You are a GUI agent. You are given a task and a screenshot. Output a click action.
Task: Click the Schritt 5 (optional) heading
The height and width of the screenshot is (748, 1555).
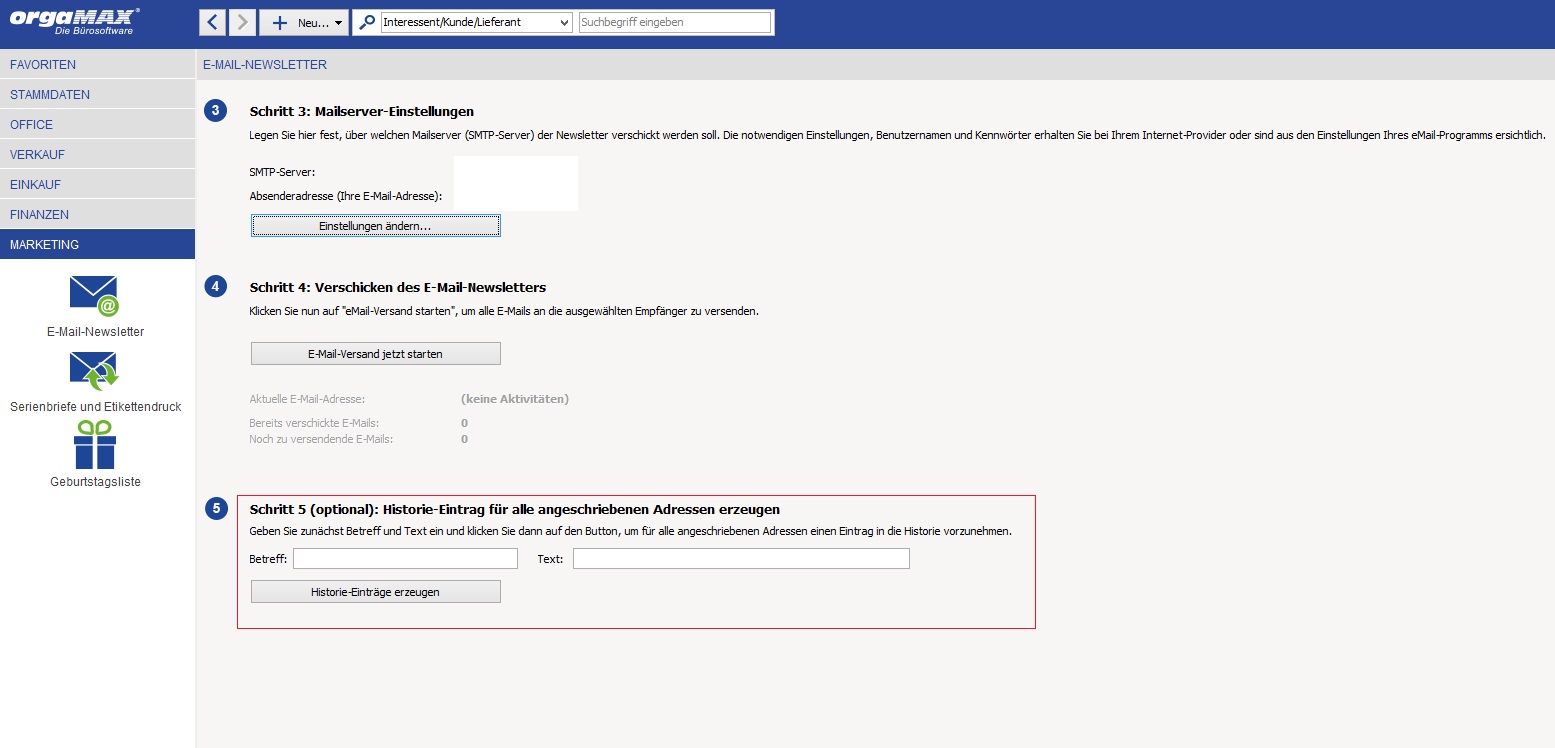[x=515, y=510]
